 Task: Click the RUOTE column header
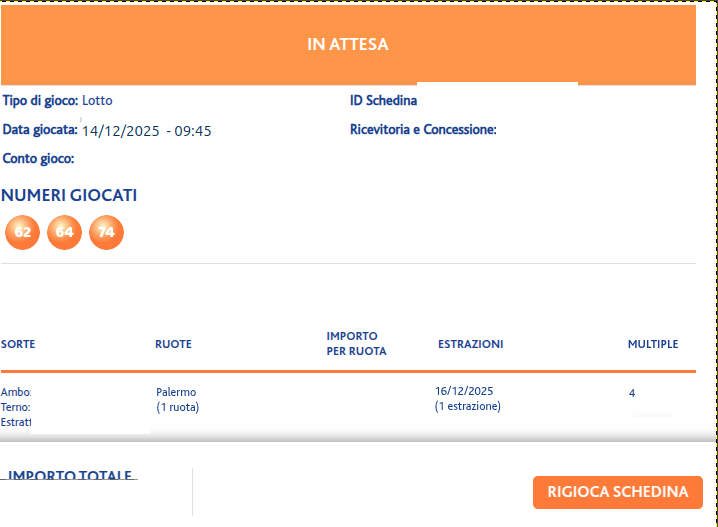173,344
